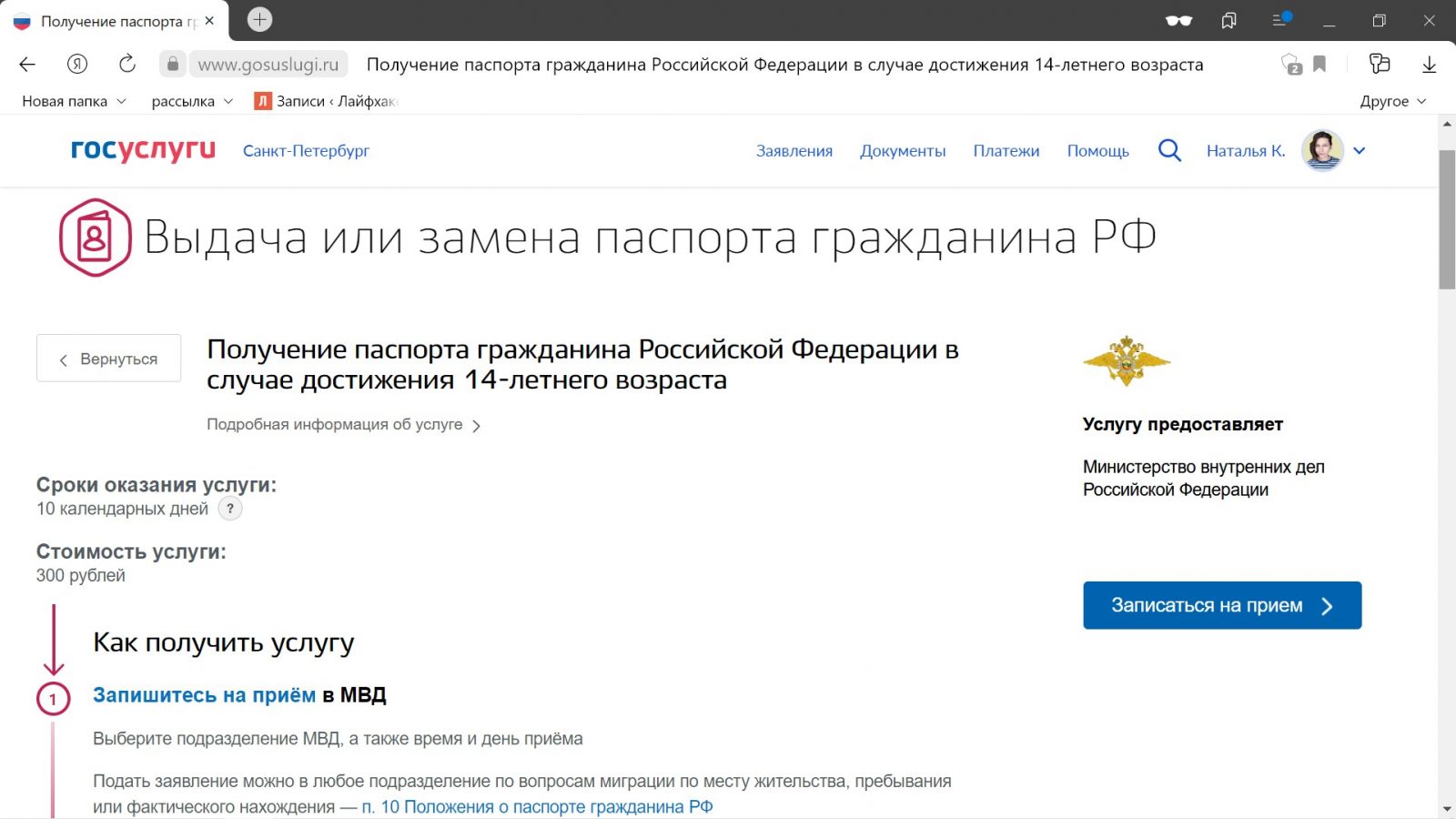This screenshot has height=819, width=1456.
Task: Click the www.gosuslugi.ru address field
Action: point(268,65)
